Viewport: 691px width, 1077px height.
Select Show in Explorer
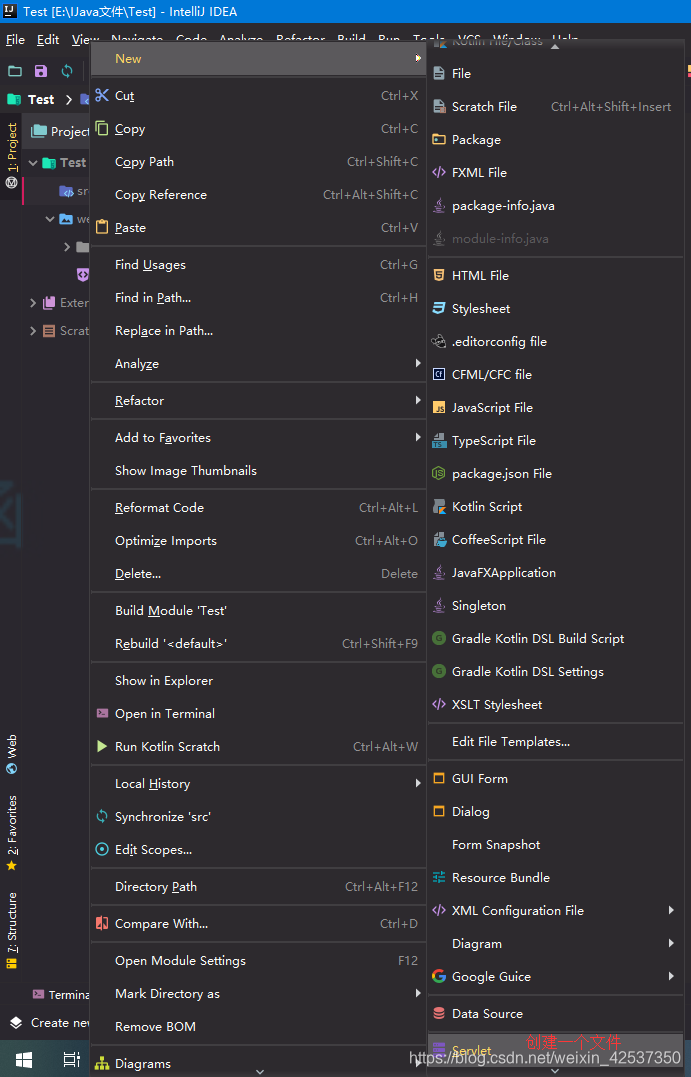tap(258, 681)
